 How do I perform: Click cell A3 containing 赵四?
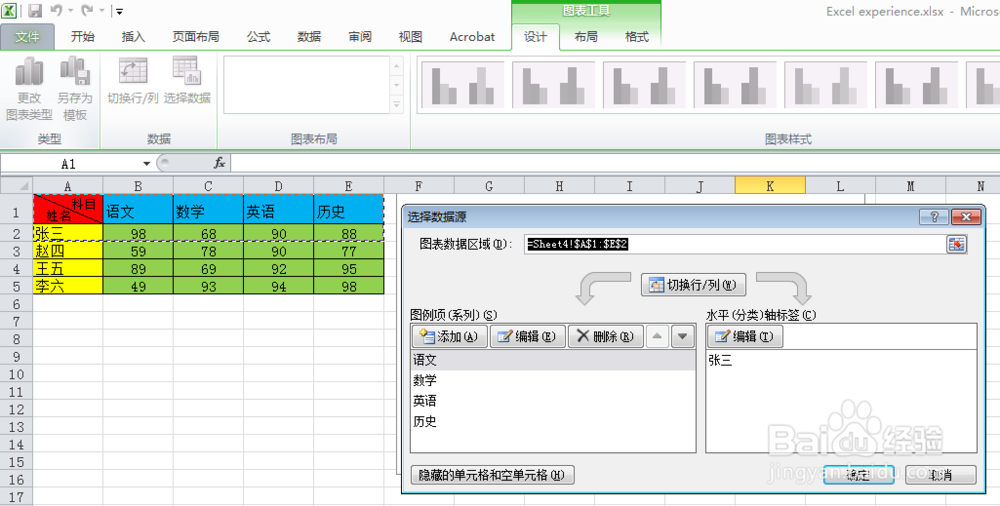point(68,251)
